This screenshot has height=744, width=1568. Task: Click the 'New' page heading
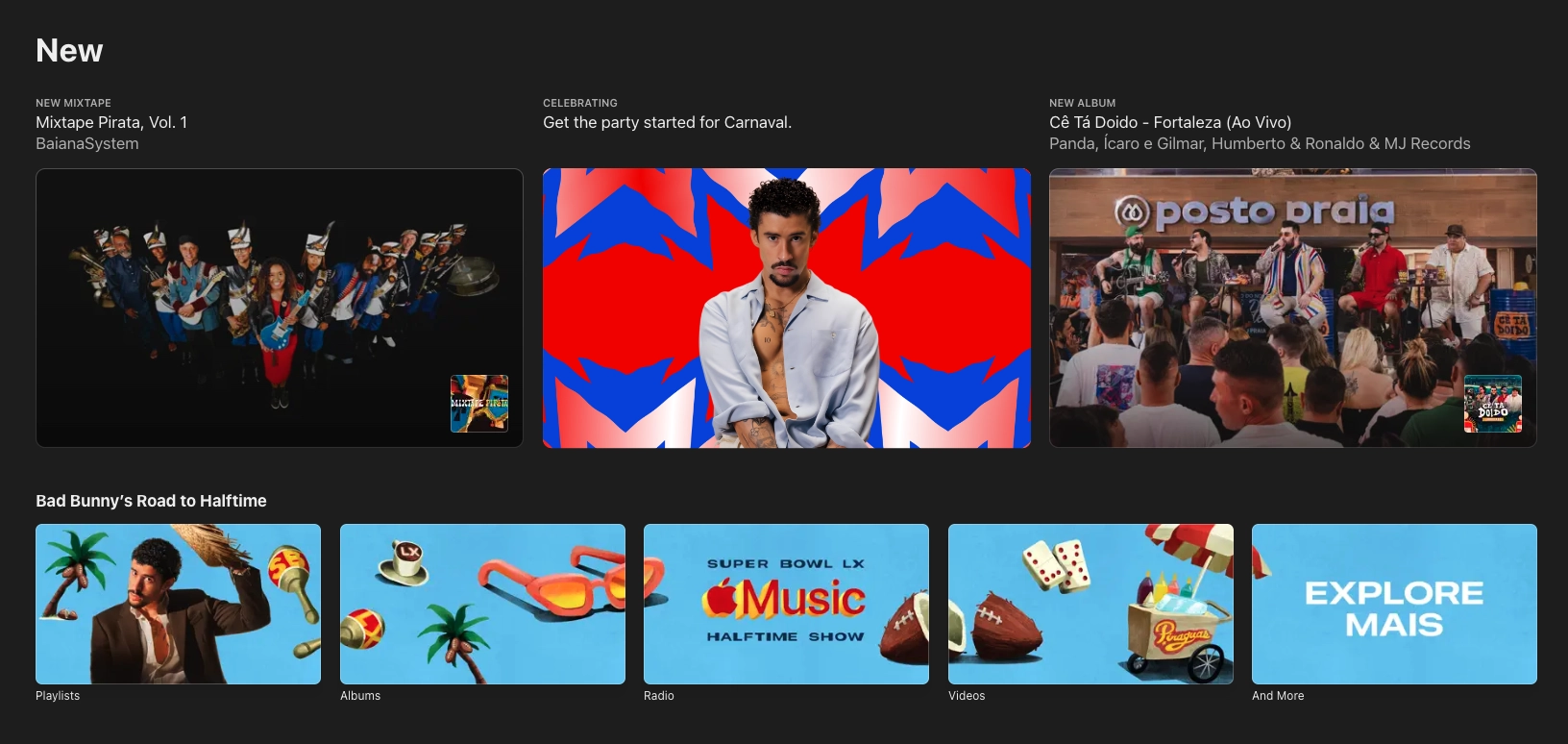pos(69,50)
